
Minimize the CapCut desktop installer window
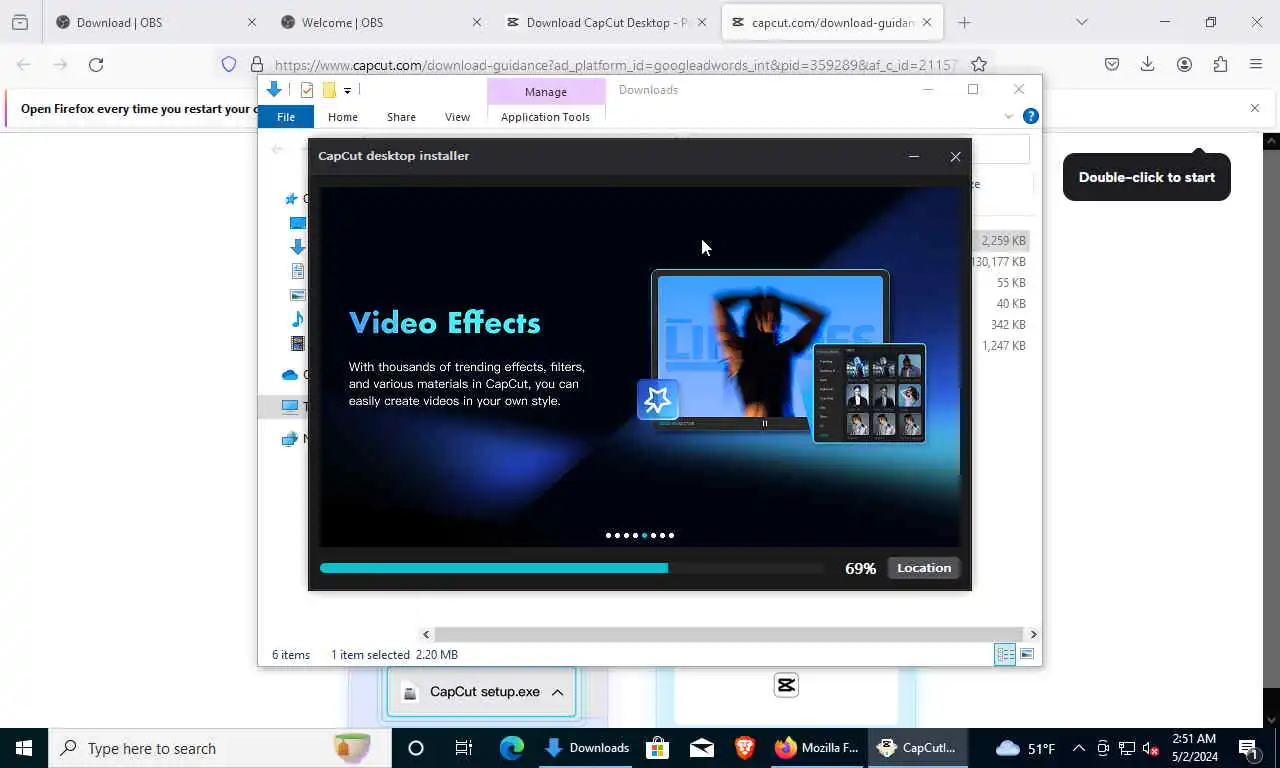coord(913,156)
